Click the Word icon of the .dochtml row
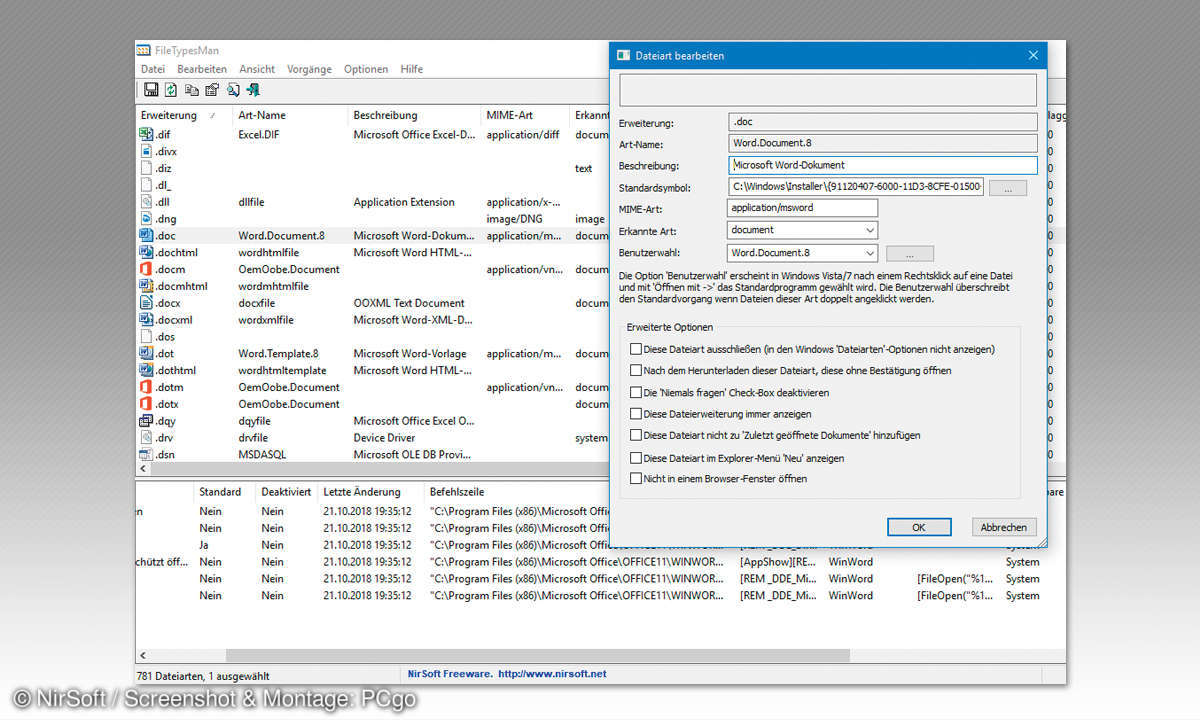This screenshot has height=720, width=1200. tap(146, 252)
